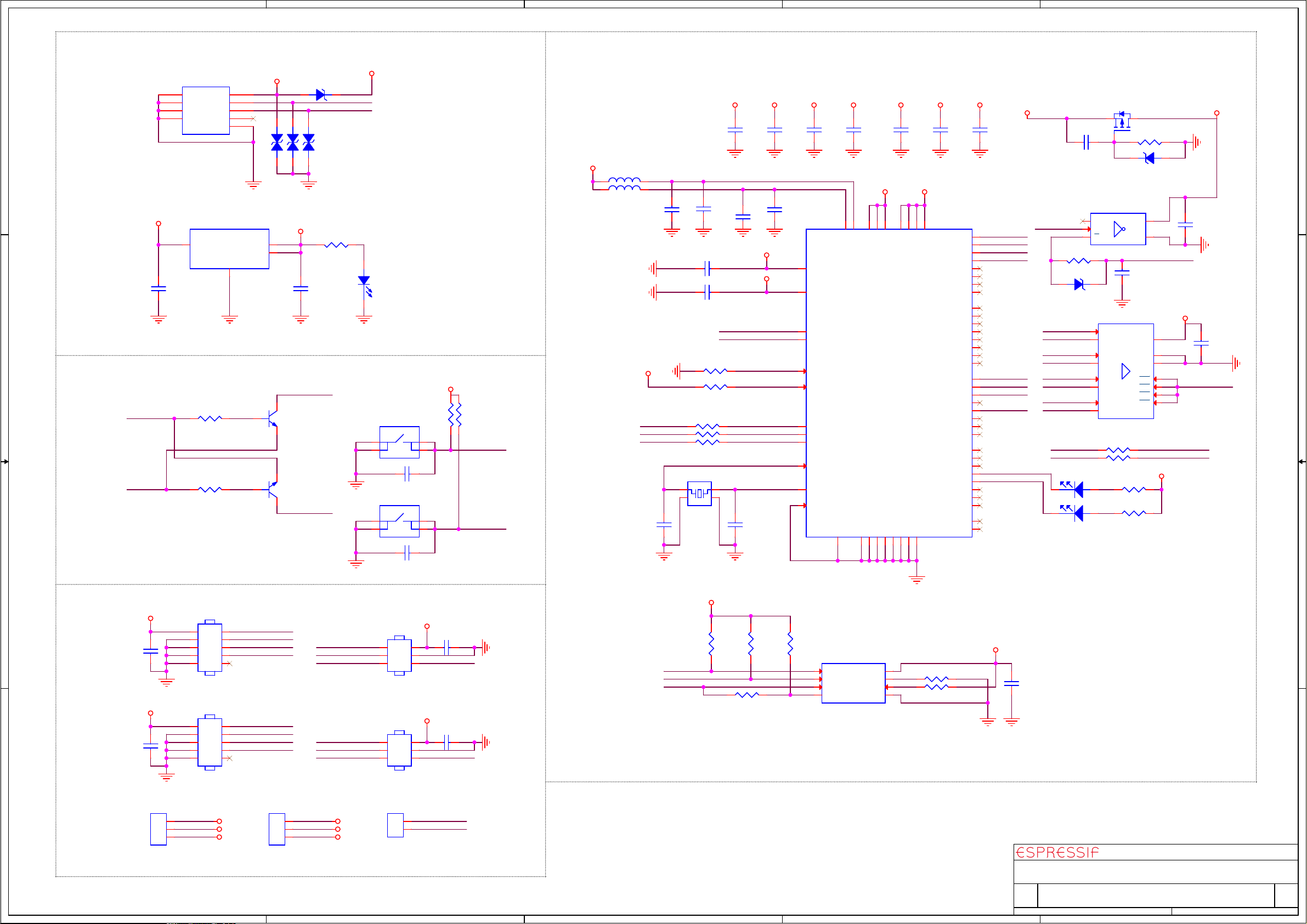Select the upper push-button switch symbol
Screen dimensions: 1307x924
[x=400, y=443]
